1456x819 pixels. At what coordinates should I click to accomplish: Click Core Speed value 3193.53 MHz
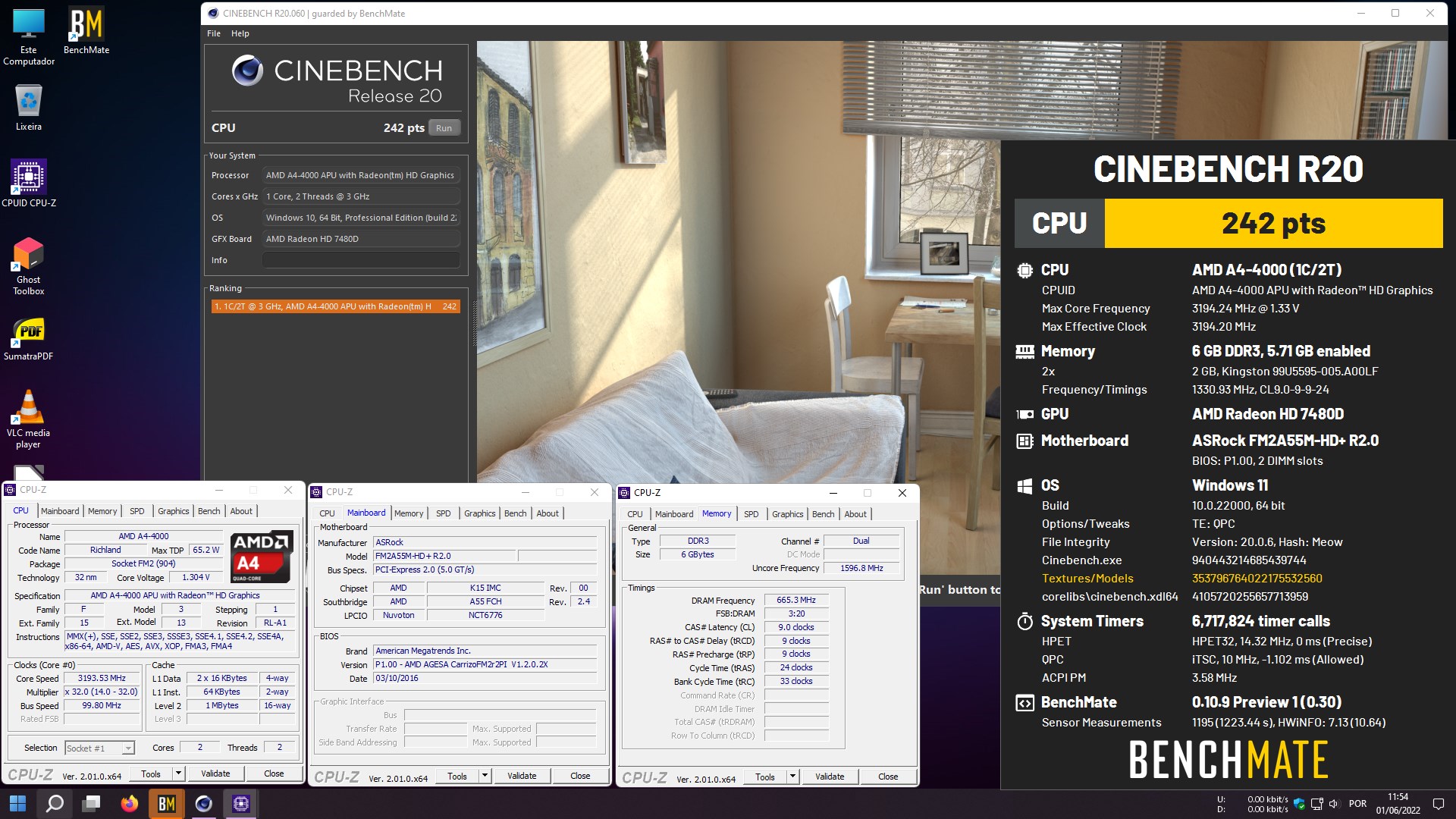pos(102,679)
